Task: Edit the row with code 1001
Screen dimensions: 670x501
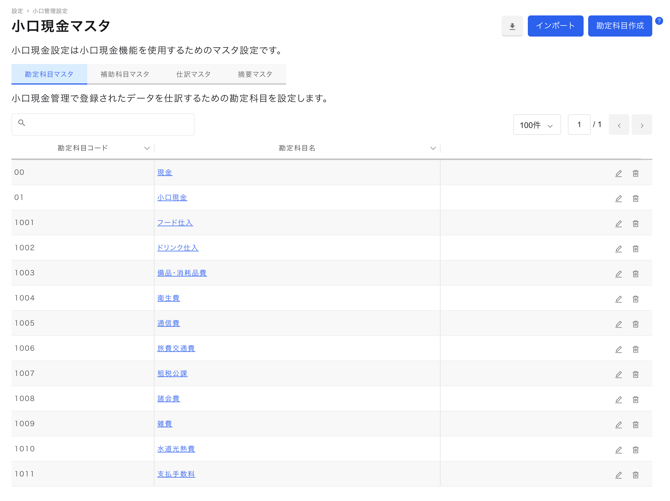Action: tap(618, 224)
